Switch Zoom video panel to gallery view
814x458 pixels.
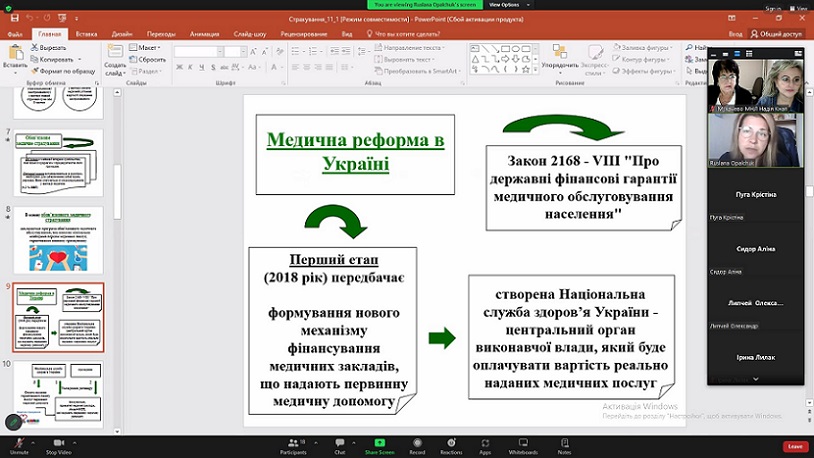749,53
